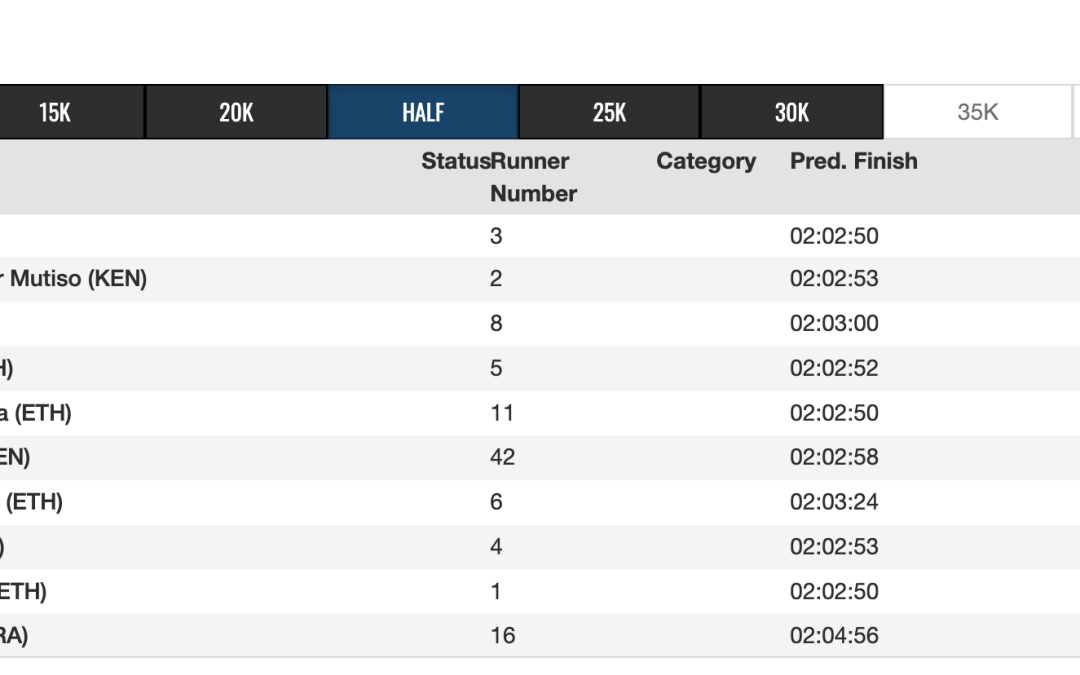Go to the 30K tab
The height and width of the screenshot is (675, 1080).
[791, 112]
